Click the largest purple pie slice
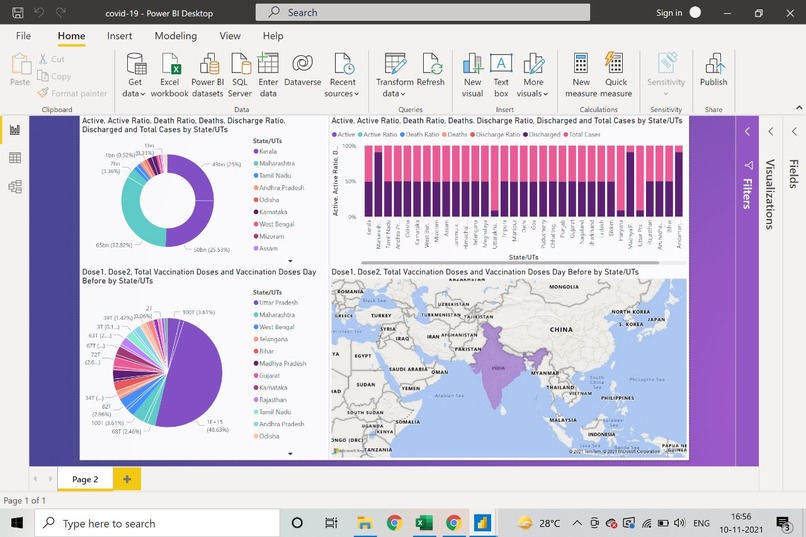Screen dimensions: 806x537 click(x=191, y=373)
